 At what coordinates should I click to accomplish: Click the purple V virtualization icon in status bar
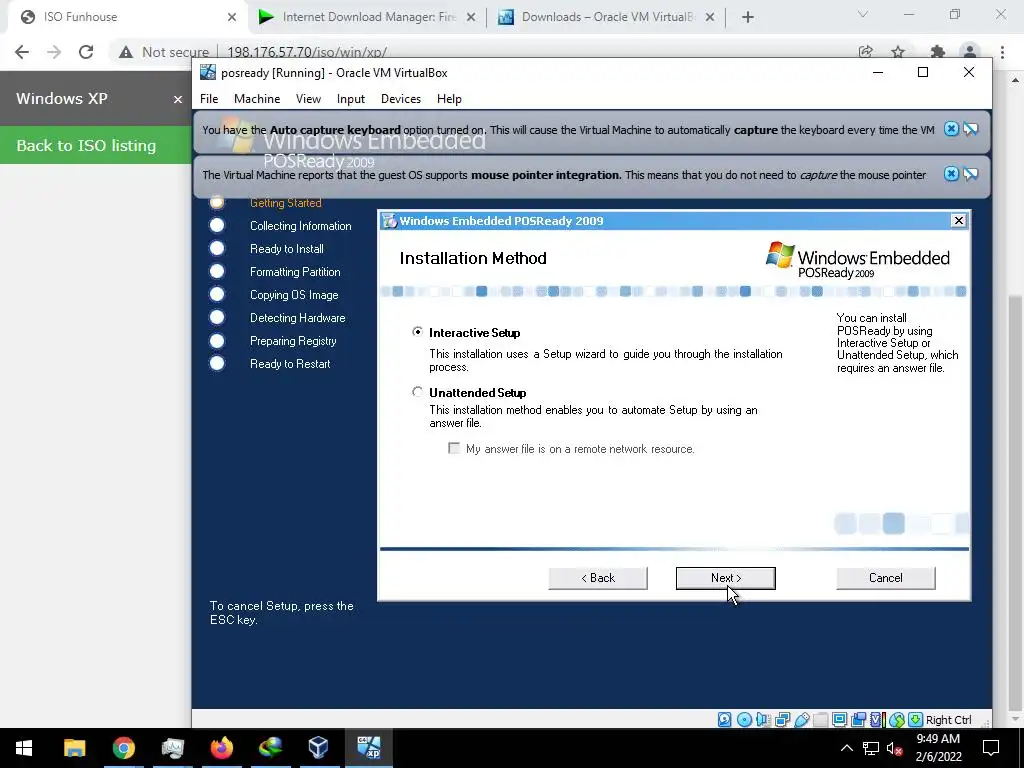877,720
